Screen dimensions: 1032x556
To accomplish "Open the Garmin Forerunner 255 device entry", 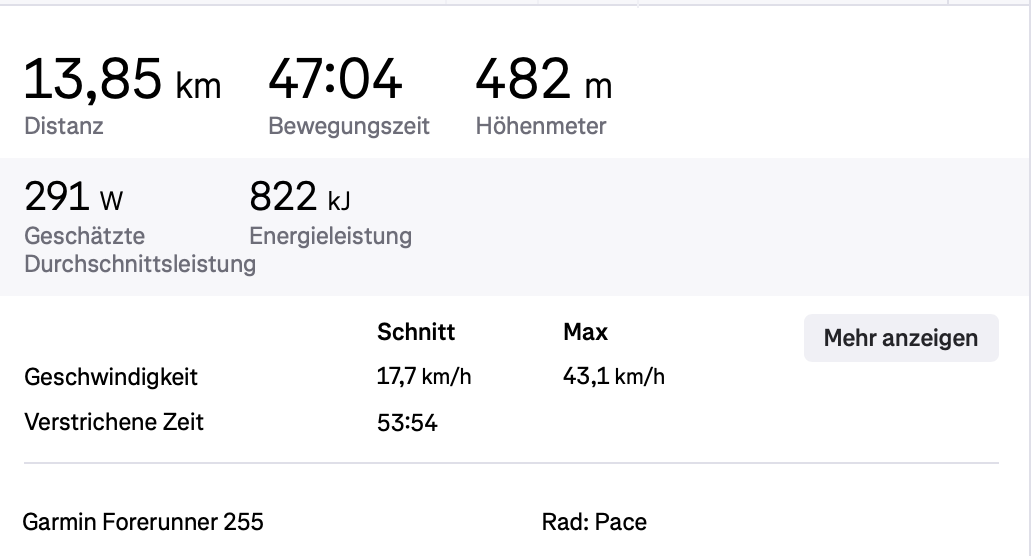I will point(143,522).
